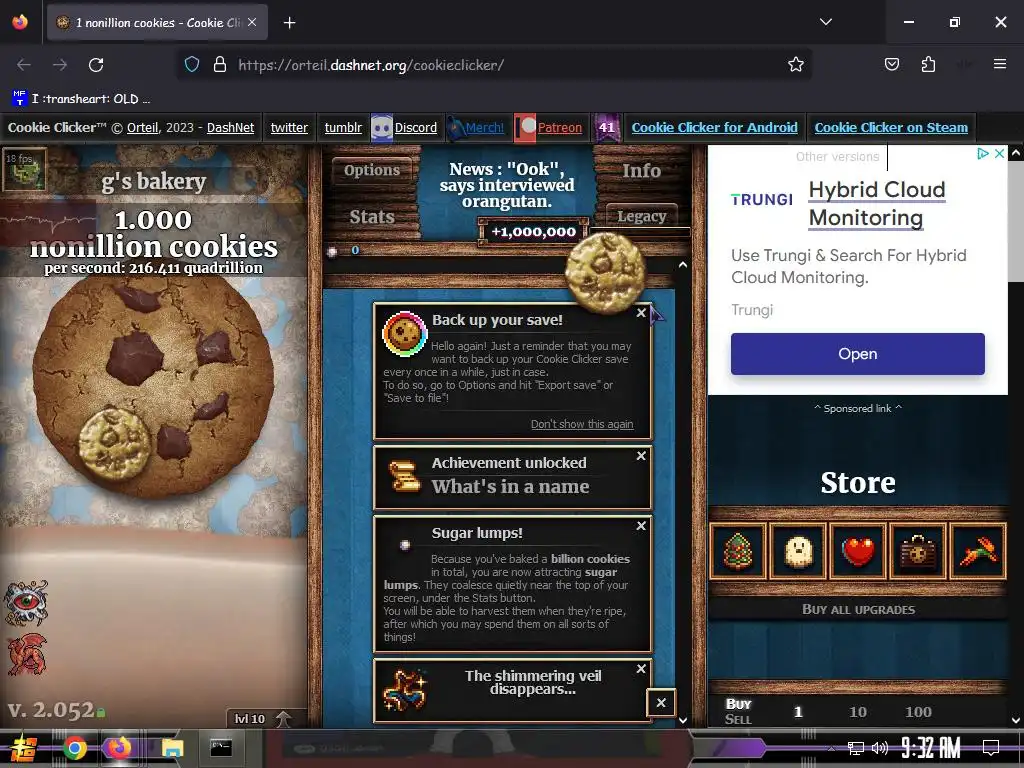Buy the cookie briefcase upgrade
The image size is (1024, 768).
918,551
